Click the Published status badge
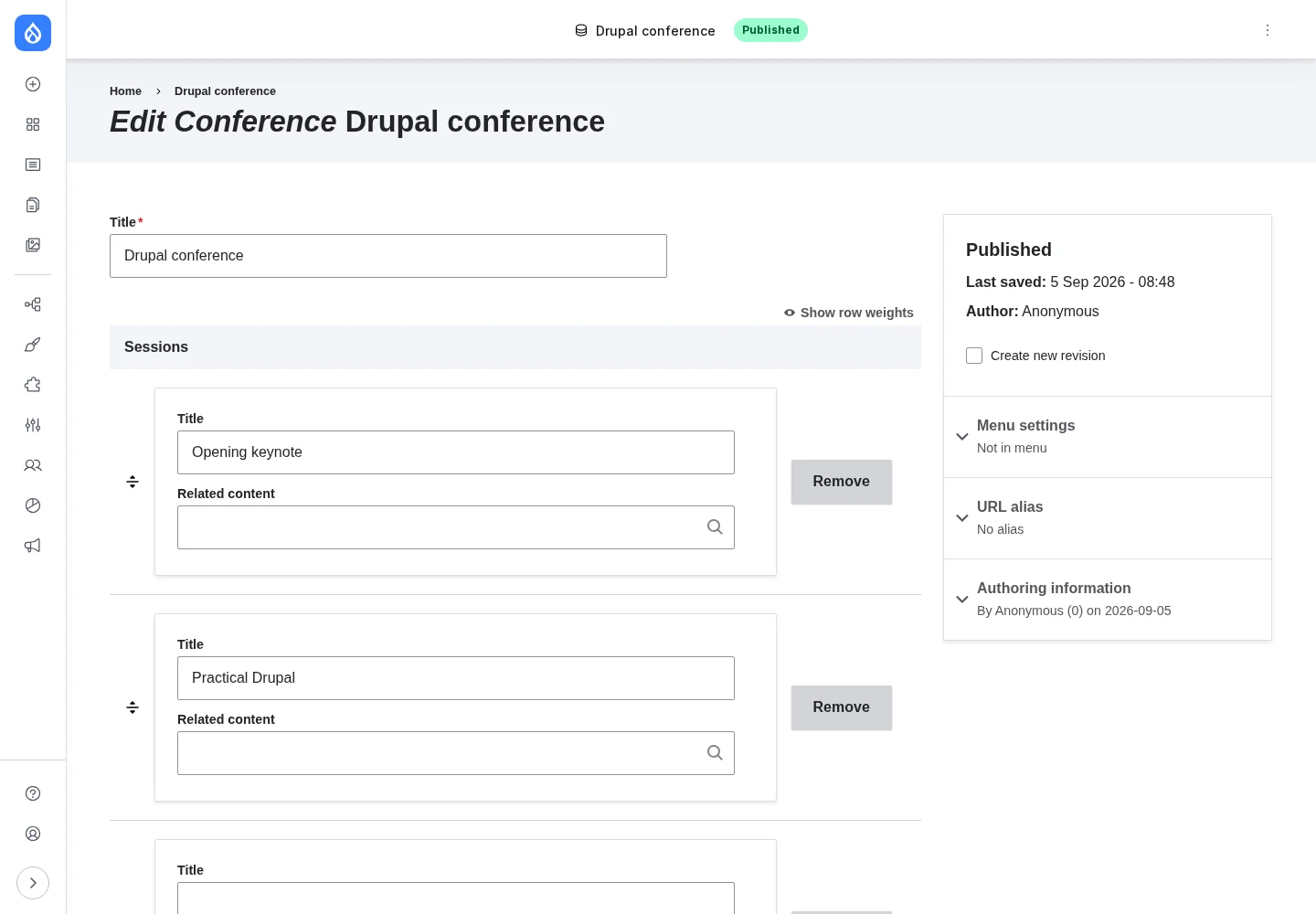 pyautogui.click(x=770, y=30)
